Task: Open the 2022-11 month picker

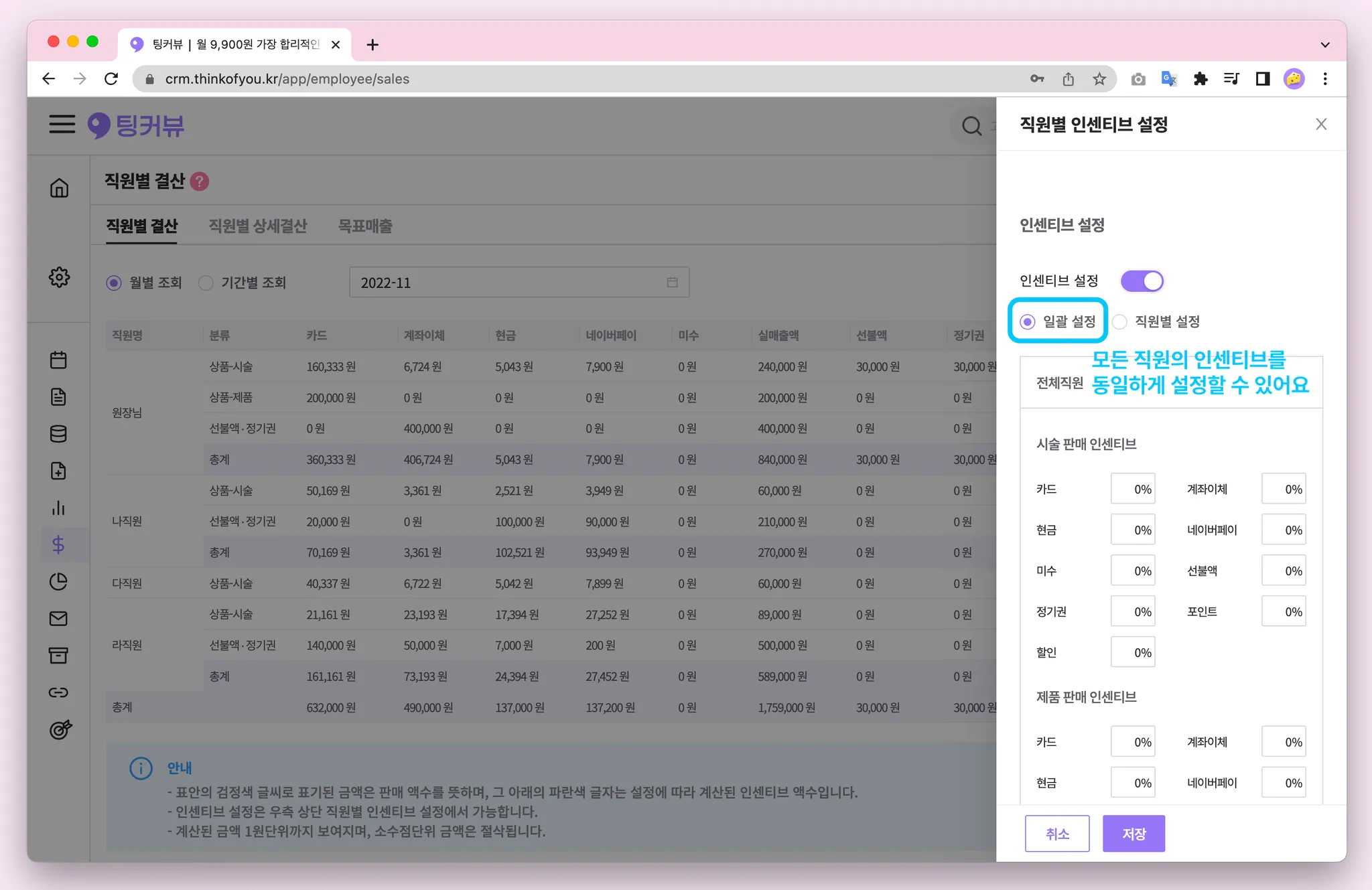Action: pos(519,283)
